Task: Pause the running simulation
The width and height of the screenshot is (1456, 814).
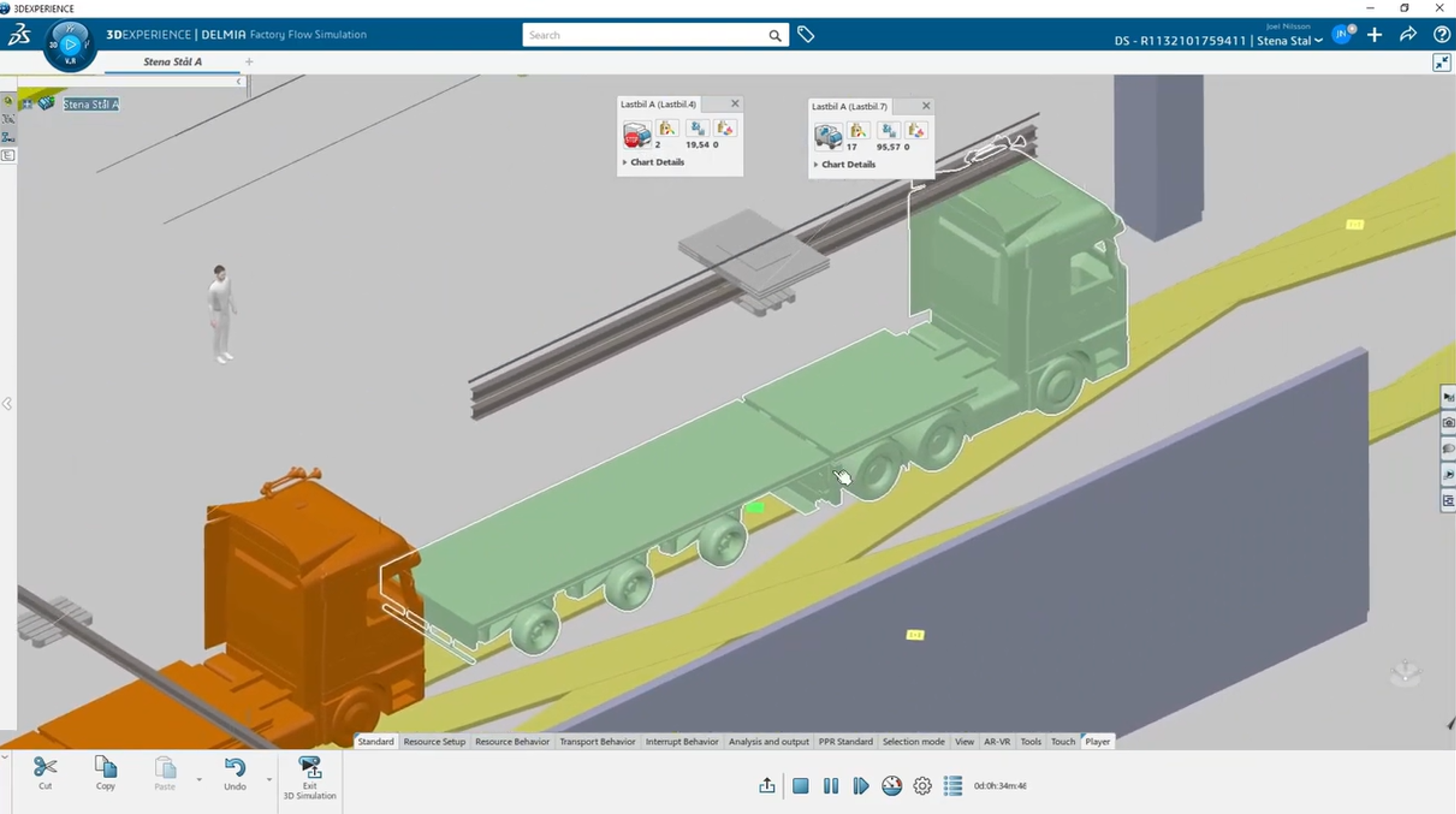Action: [x=830, y=786]
